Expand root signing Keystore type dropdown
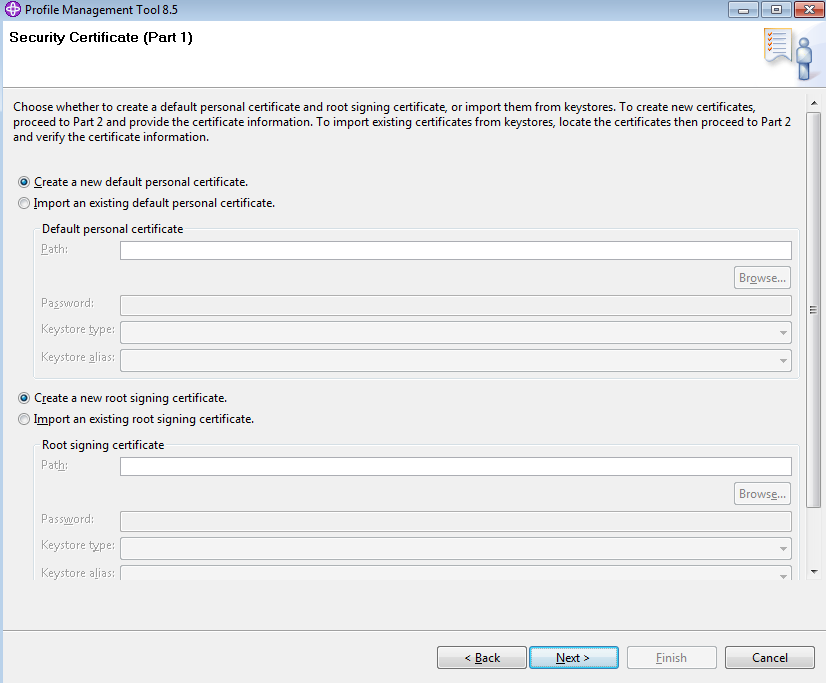The height and width of the screenshot is (683, 826). click(456, 548)
